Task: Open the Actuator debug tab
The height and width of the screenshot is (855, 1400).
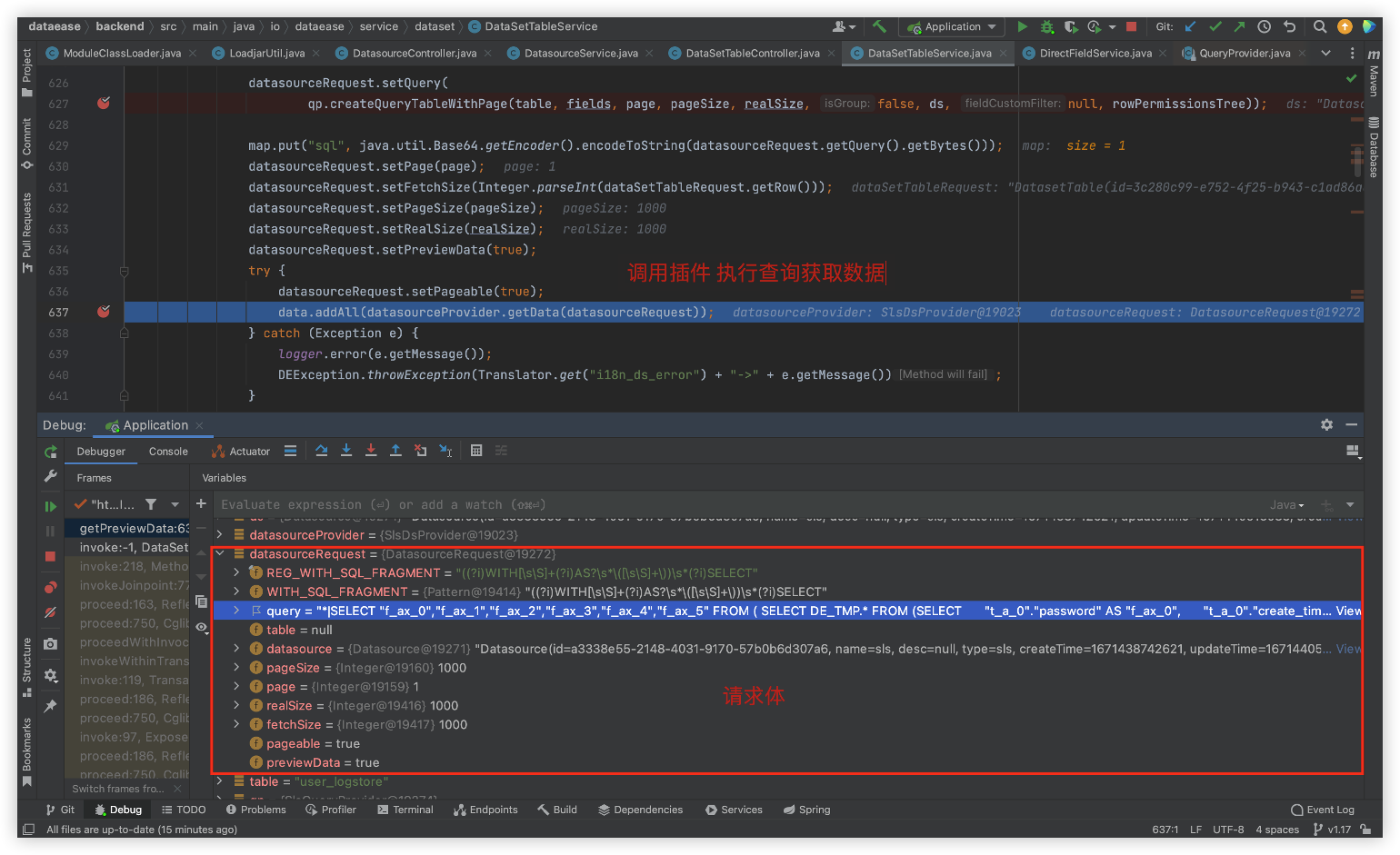Action: pos(241,452)
